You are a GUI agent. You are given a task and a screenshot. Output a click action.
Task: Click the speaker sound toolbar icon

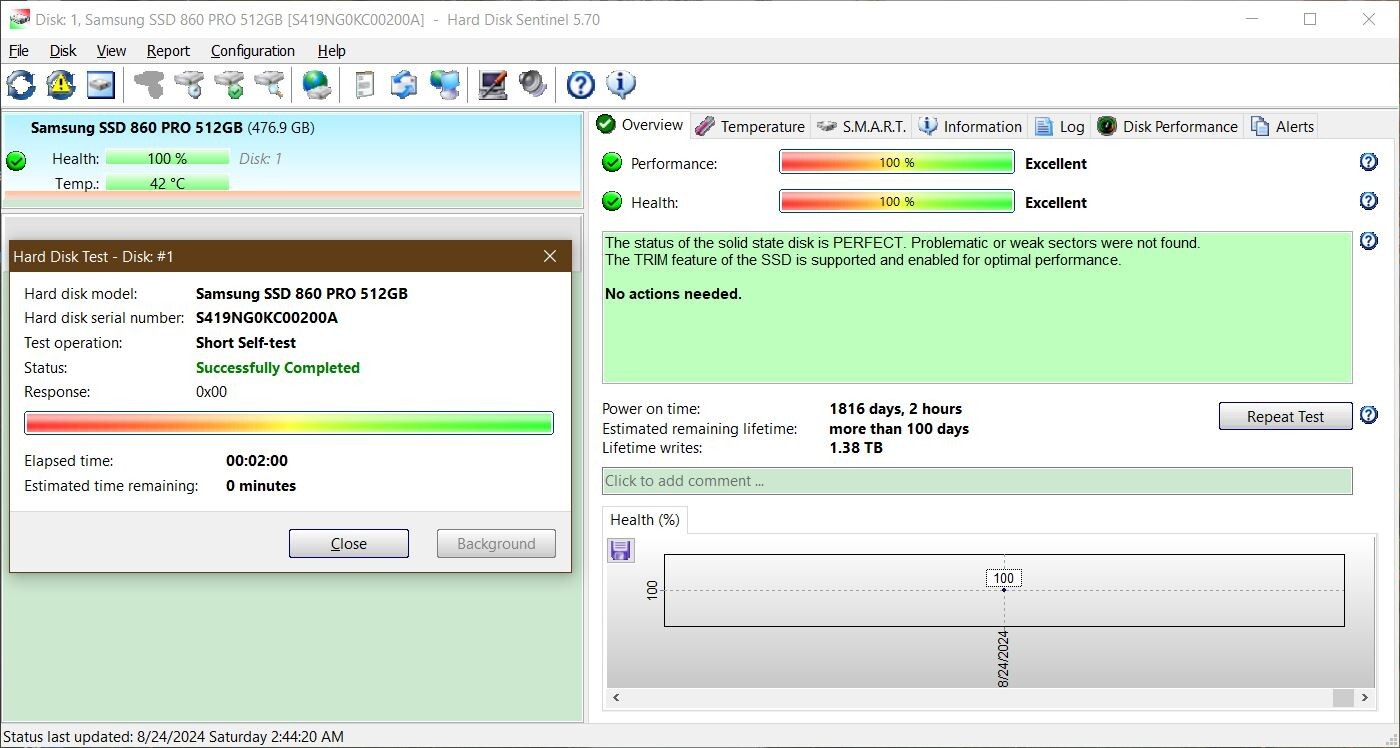coord(532,85)
